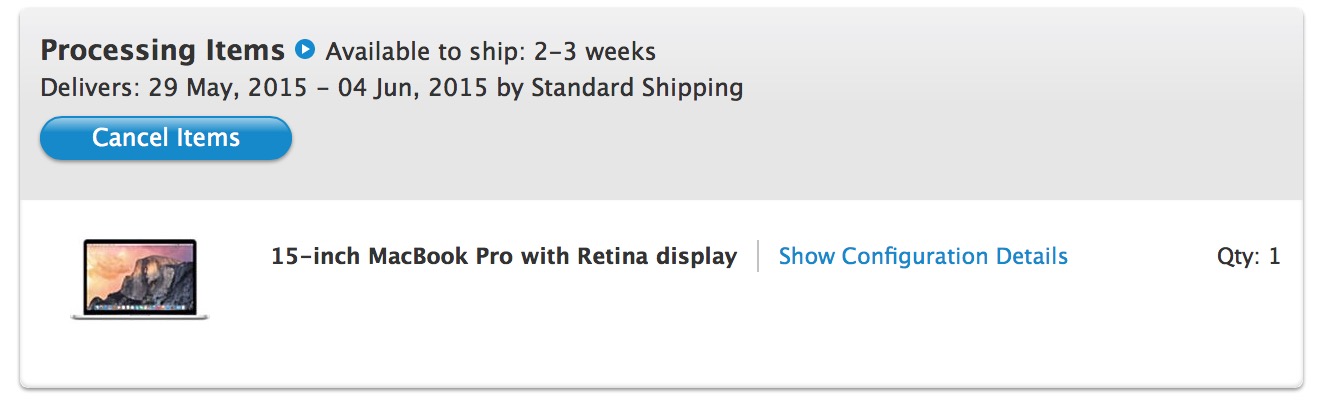Viewport: 1318px width, 408px height.
Task: Click the quantity number 1
Action: point(1274,257)
